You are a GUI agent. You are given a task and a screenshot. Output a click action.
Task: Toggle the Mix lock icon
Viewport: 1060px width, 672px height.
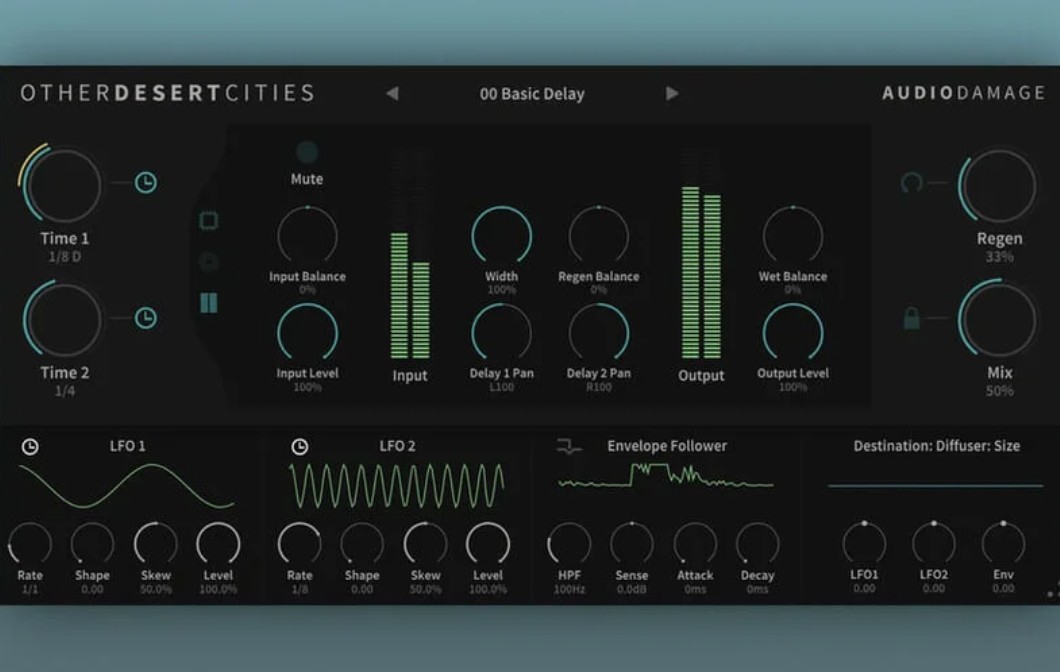coord(911,318)
